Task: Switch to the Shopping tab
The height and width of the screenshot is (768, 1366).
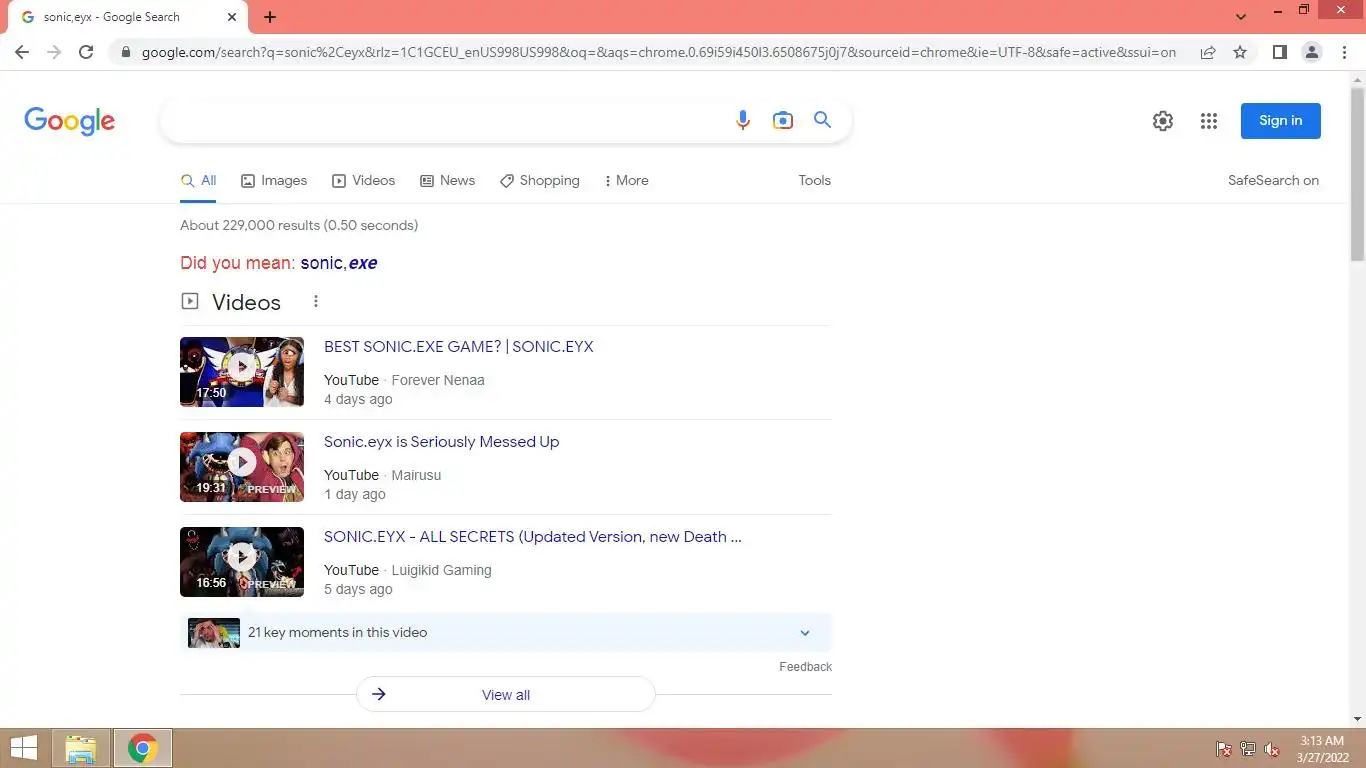Action: (x=540, y=181)
